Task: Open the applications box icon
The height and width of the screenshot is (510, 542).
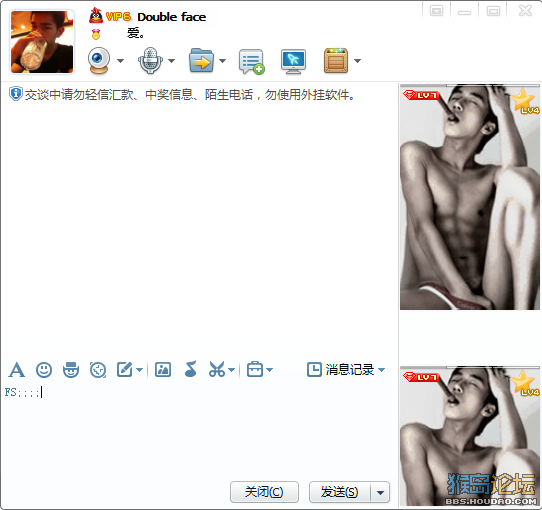Action: [x=336, y=61]
